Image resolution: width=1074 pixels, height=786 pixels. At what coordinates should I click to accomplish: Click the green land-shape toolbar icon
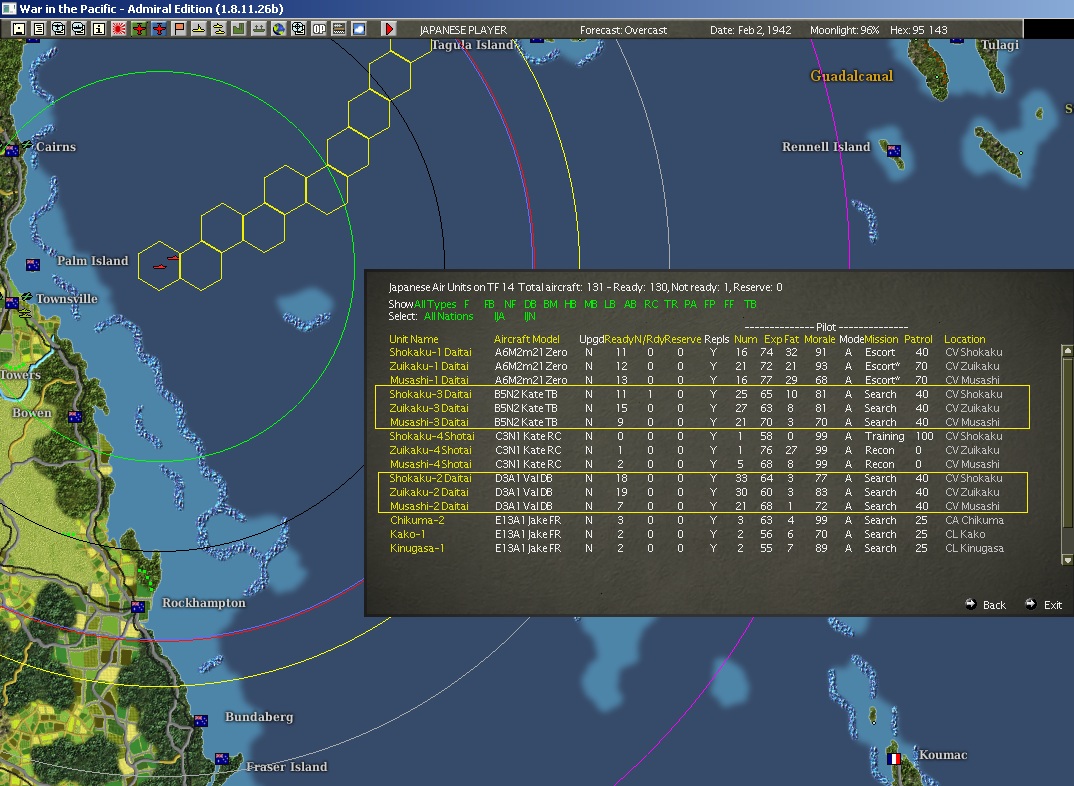pyautogui.click(x=238, y=29)
